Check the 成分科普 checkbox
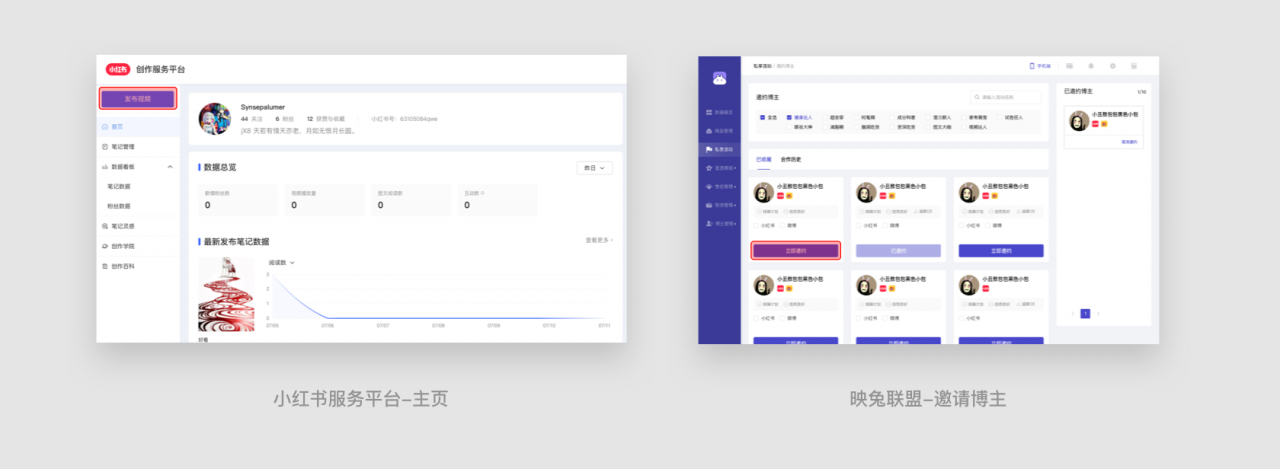Screen dimensions: 1280x469 (892, 117)
